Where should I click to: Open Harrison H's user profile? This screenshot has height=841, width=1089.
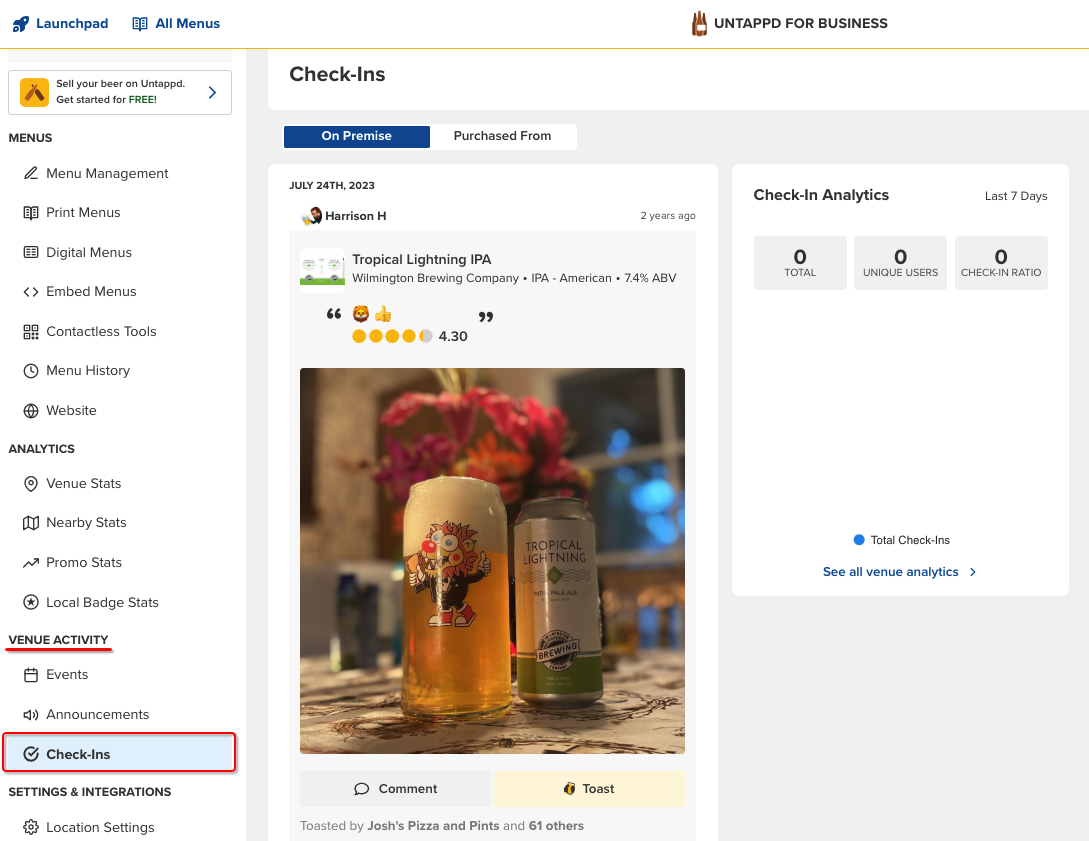click(355, 216)
